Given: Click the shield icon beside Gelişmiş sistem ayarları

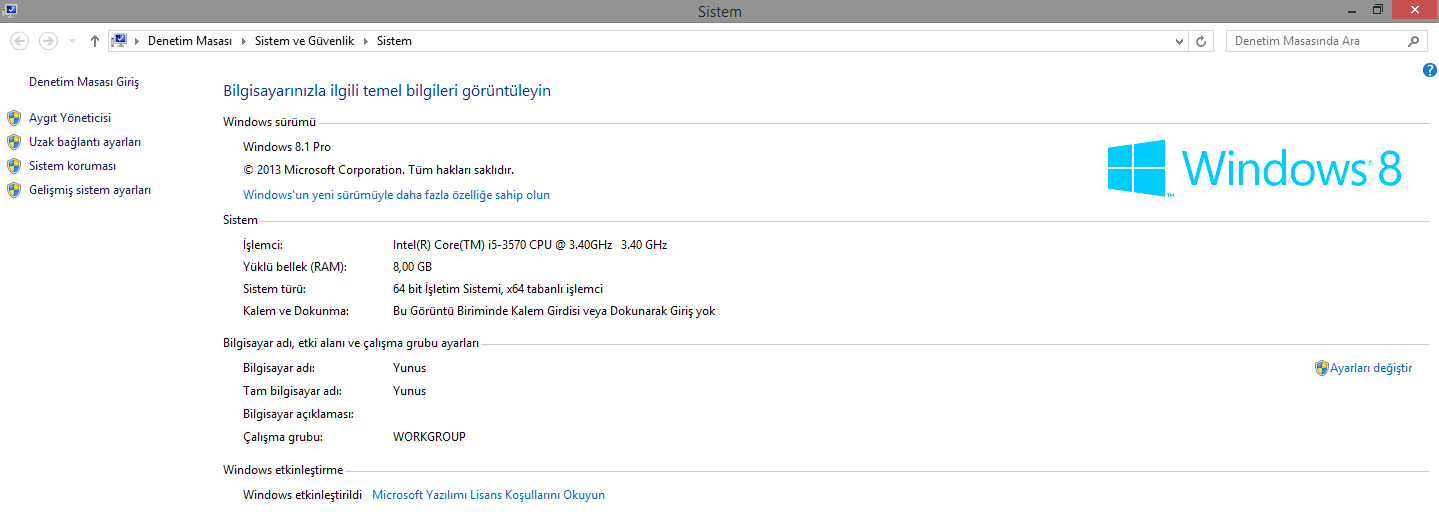Looking at the screenshot, I should (x=14, y=189).
